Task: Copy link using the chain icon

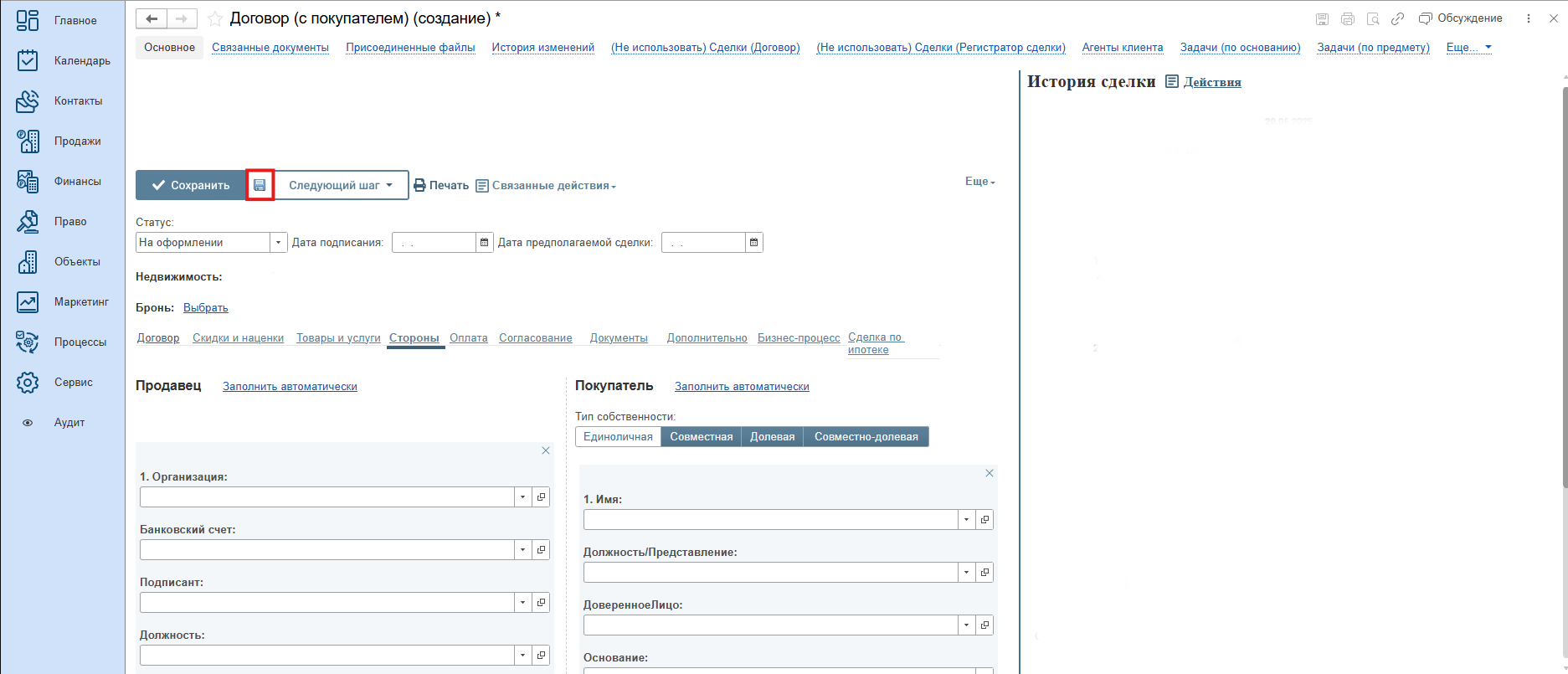Action: tap(1397, 18)
